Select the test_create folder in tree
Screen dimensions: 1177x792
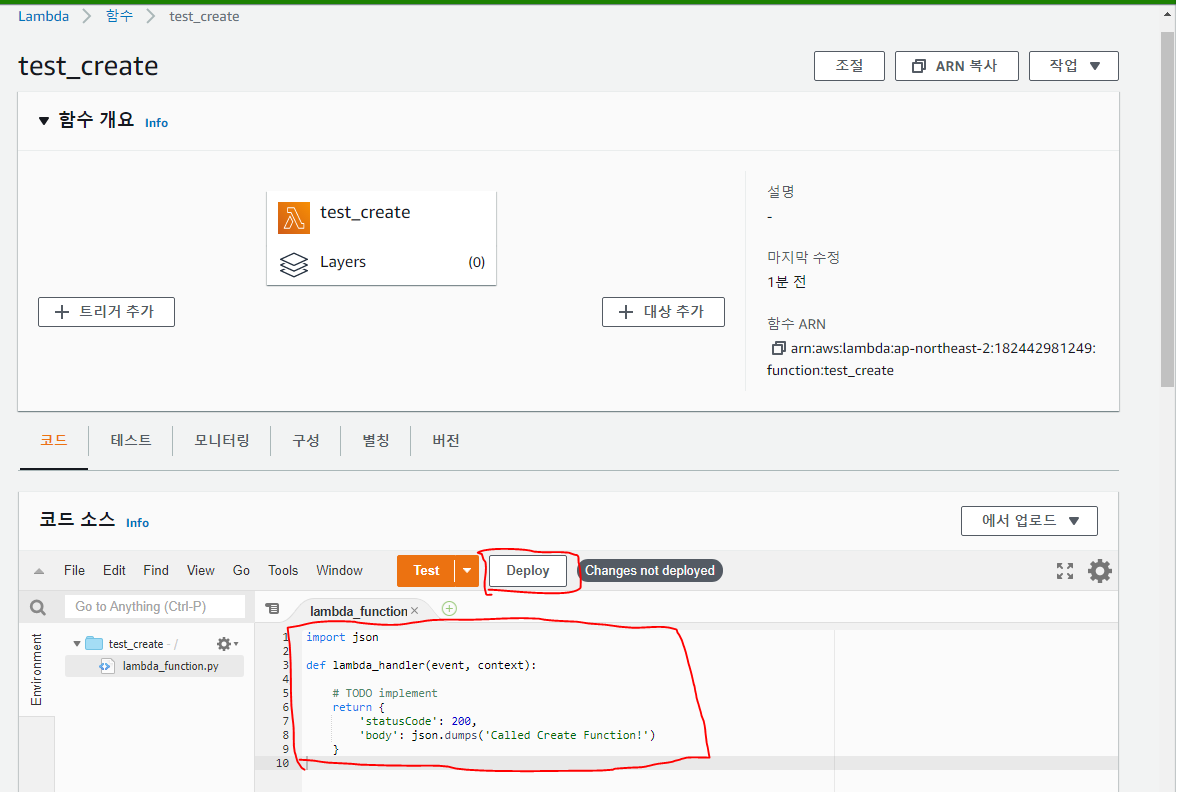(x=136, y=644)
